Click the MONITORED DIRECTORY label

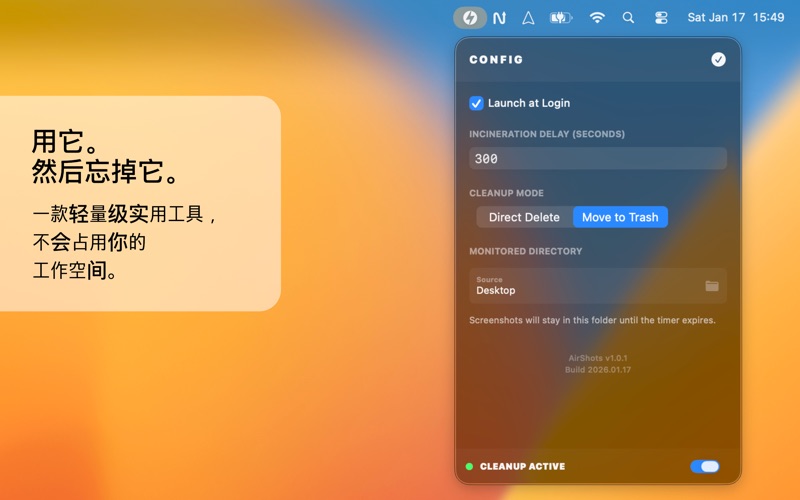click(526, 252)
